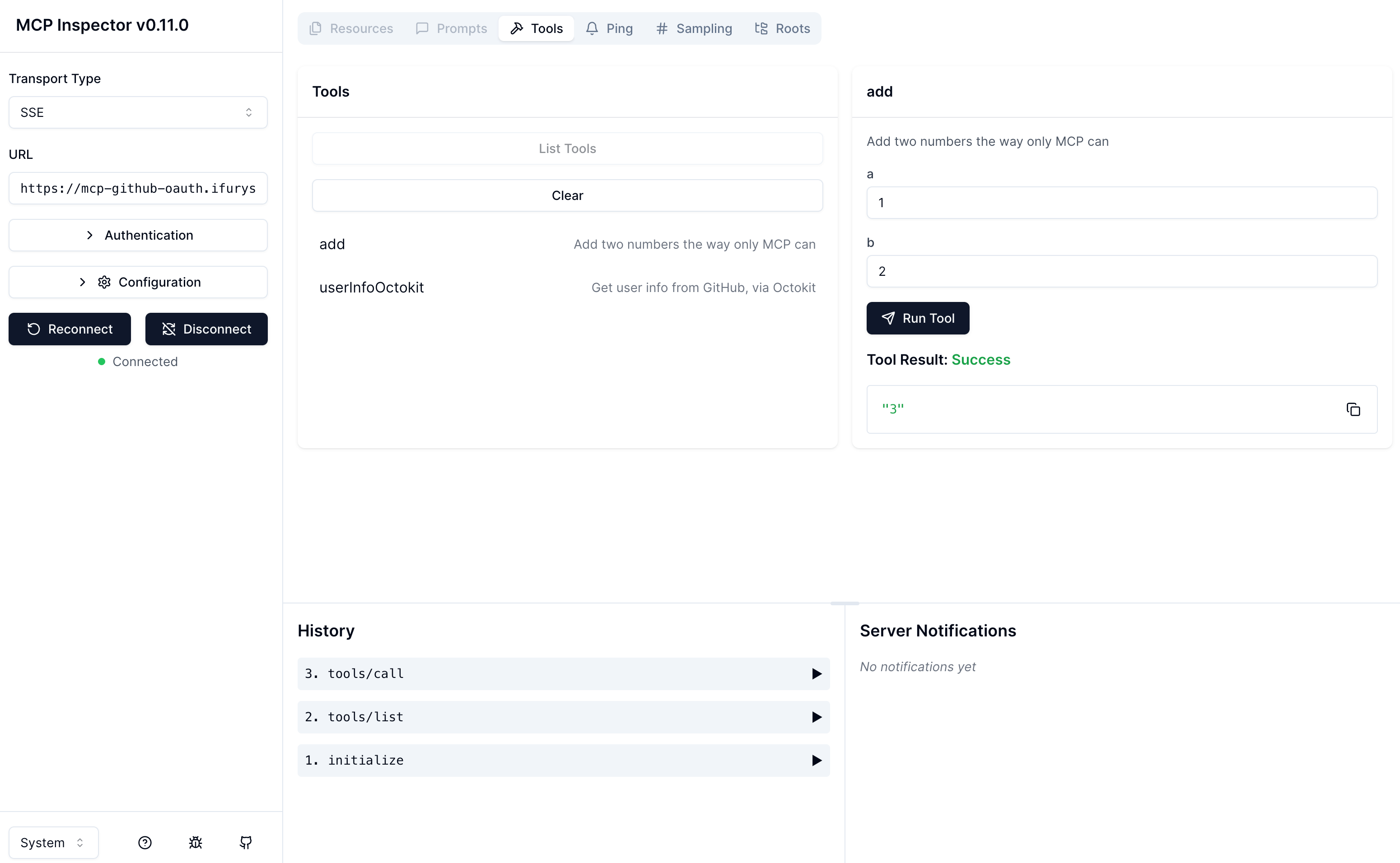Viewport: 1400px width, 863px height.
Task: Click the Configuration gear icon
Action: (x=104, y=282)
